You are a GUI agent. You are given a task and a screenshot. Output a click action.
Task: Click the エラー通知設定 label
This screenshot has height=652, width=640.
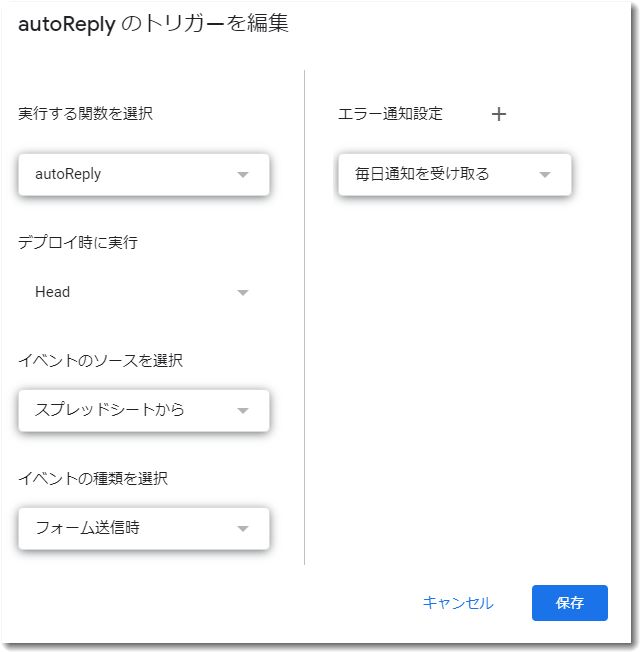[390, 114]
